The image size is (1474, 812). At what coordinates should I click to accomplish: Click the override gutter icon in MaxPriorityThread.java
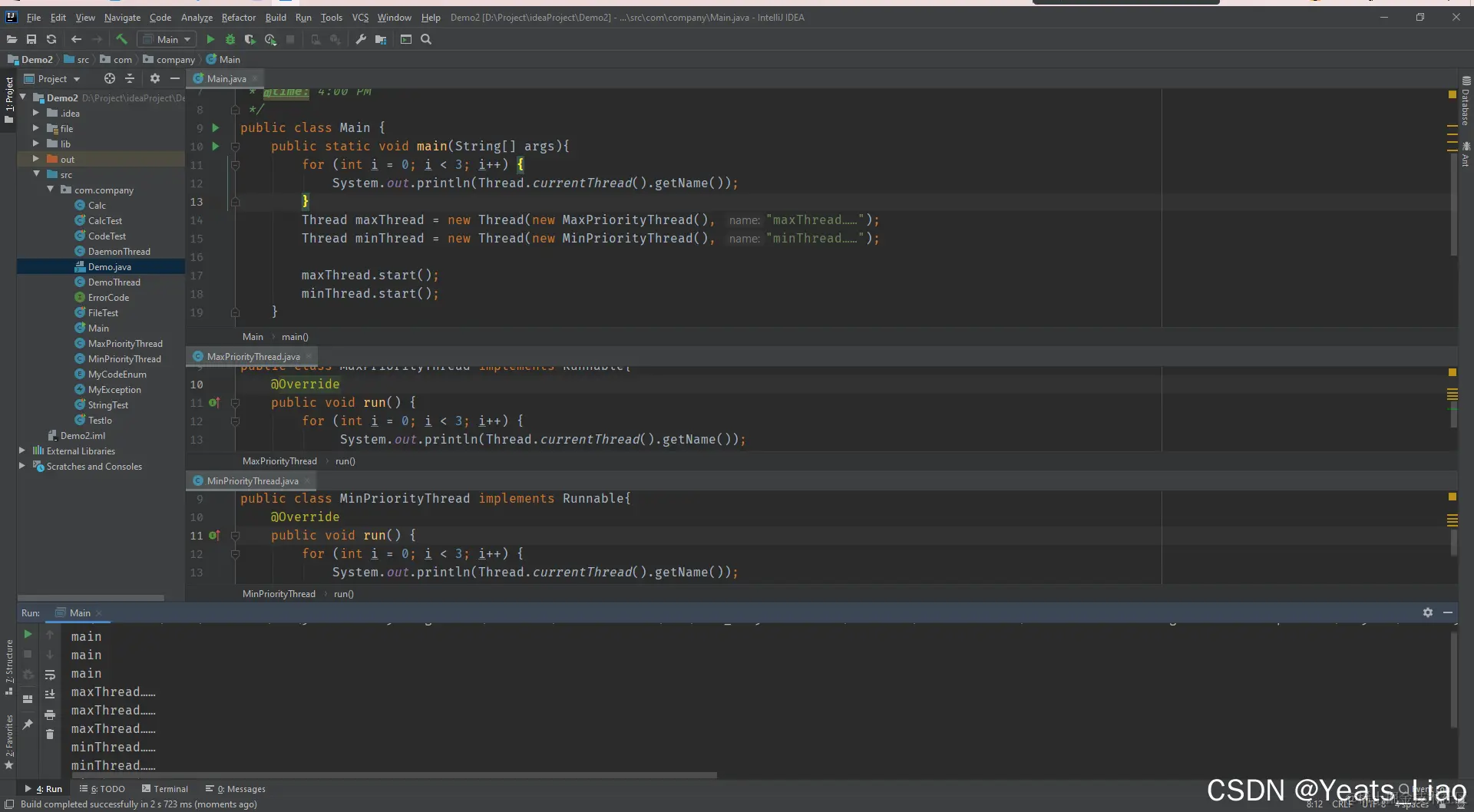click(214, 402)
